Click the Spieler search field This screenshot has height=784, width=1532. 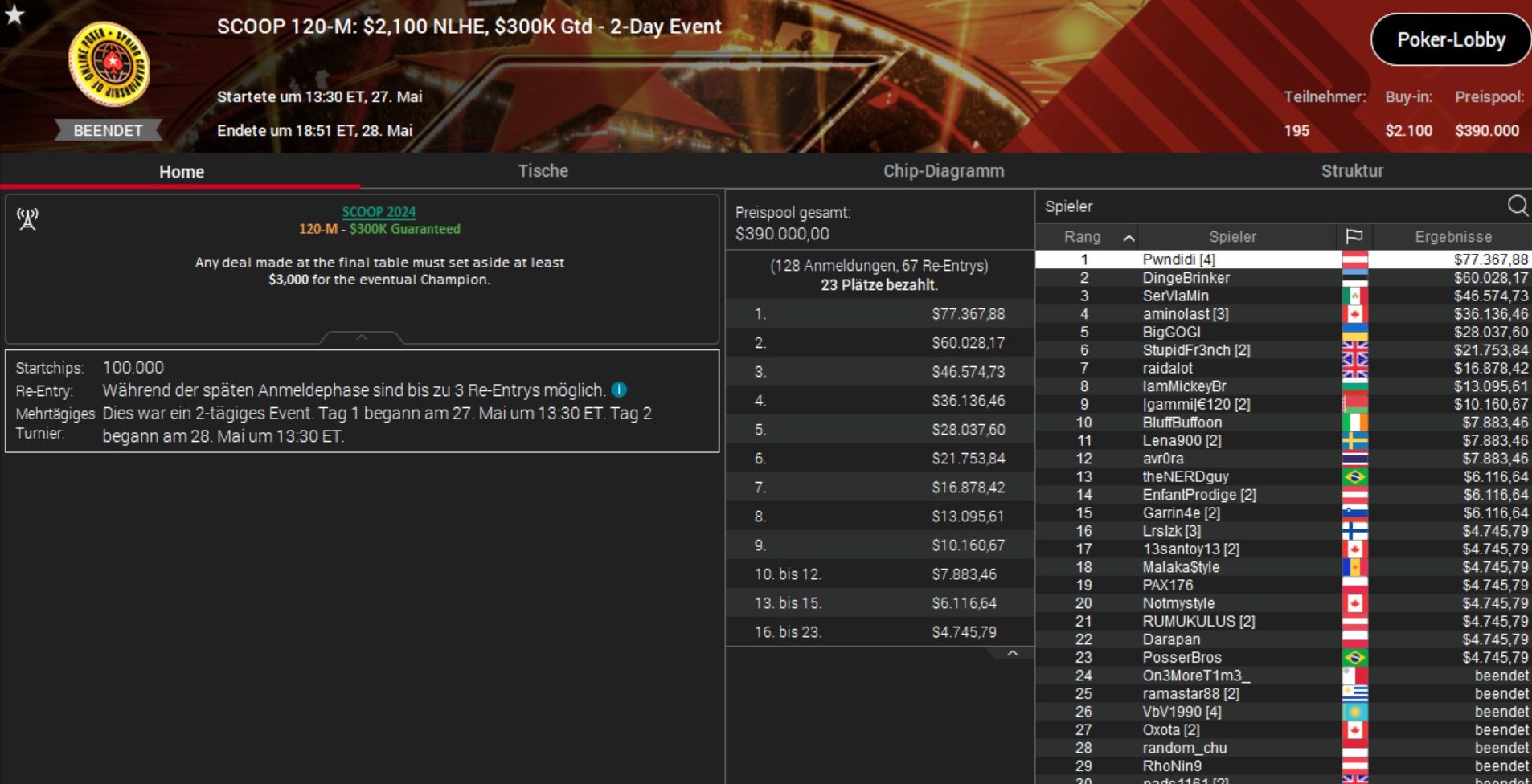click(1270, 206)
